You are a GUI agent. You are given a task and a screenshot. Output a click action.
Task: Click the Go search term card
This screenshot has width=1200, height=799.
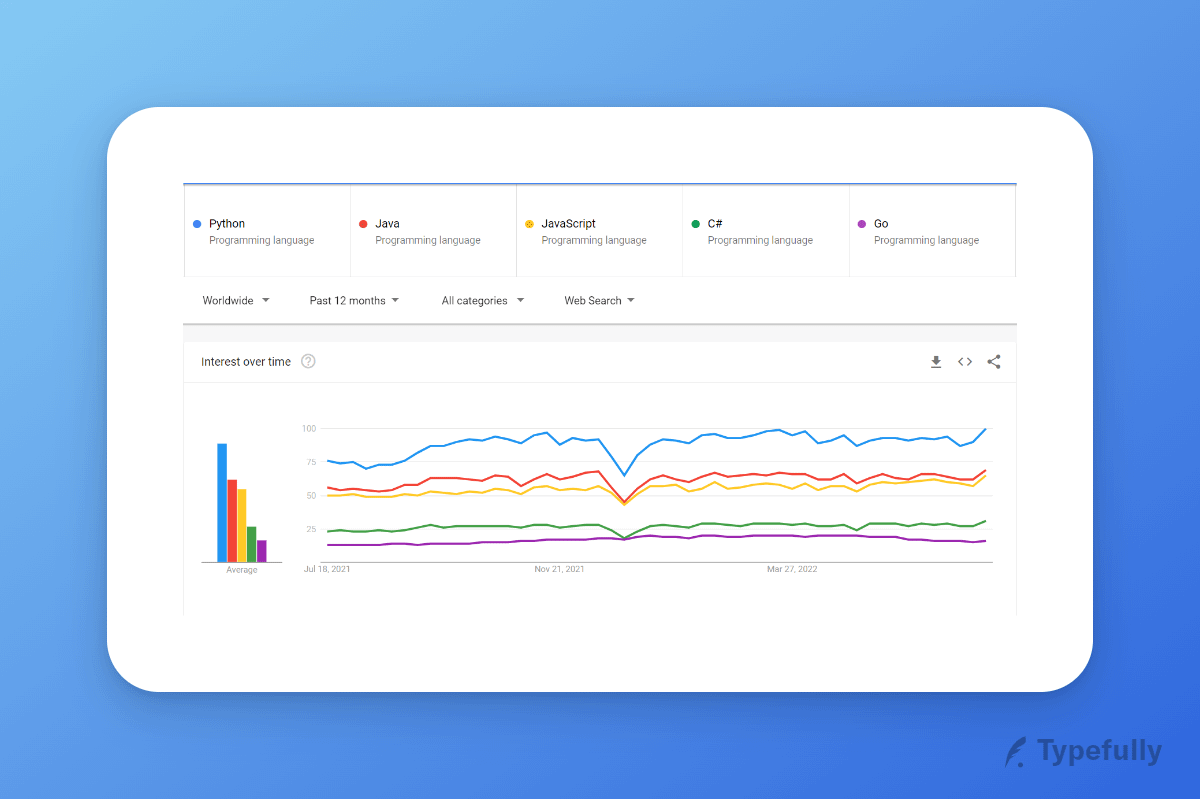[931, 231]
